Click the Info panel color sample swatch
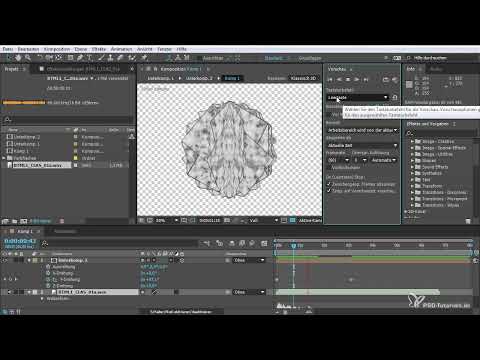The width and height of the screenshot is (480, 360). pyautogui.click(x=409, y=85)
